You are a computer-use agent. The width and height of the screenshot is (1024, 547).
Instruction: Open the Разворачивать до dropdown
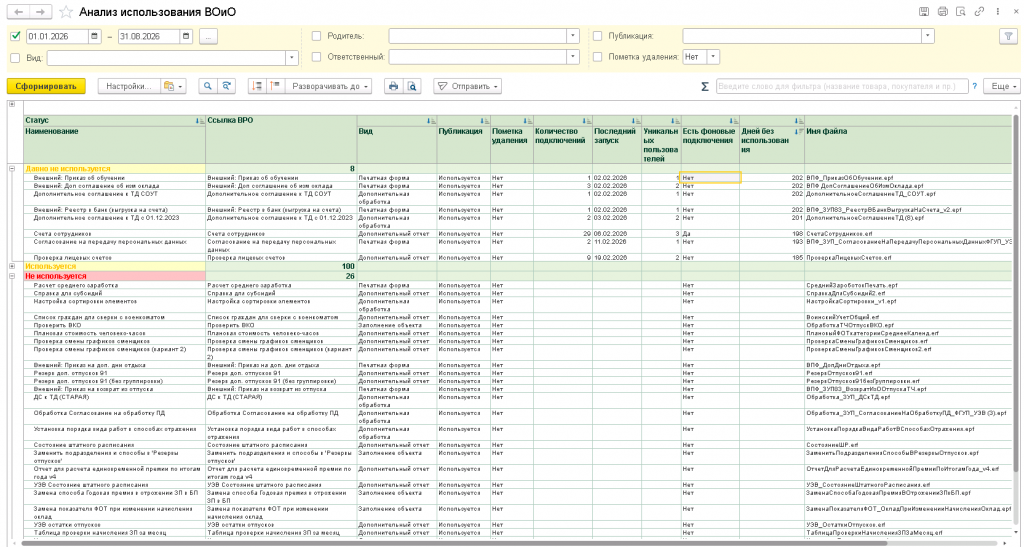pyautogui.click(x=328, y=86)
